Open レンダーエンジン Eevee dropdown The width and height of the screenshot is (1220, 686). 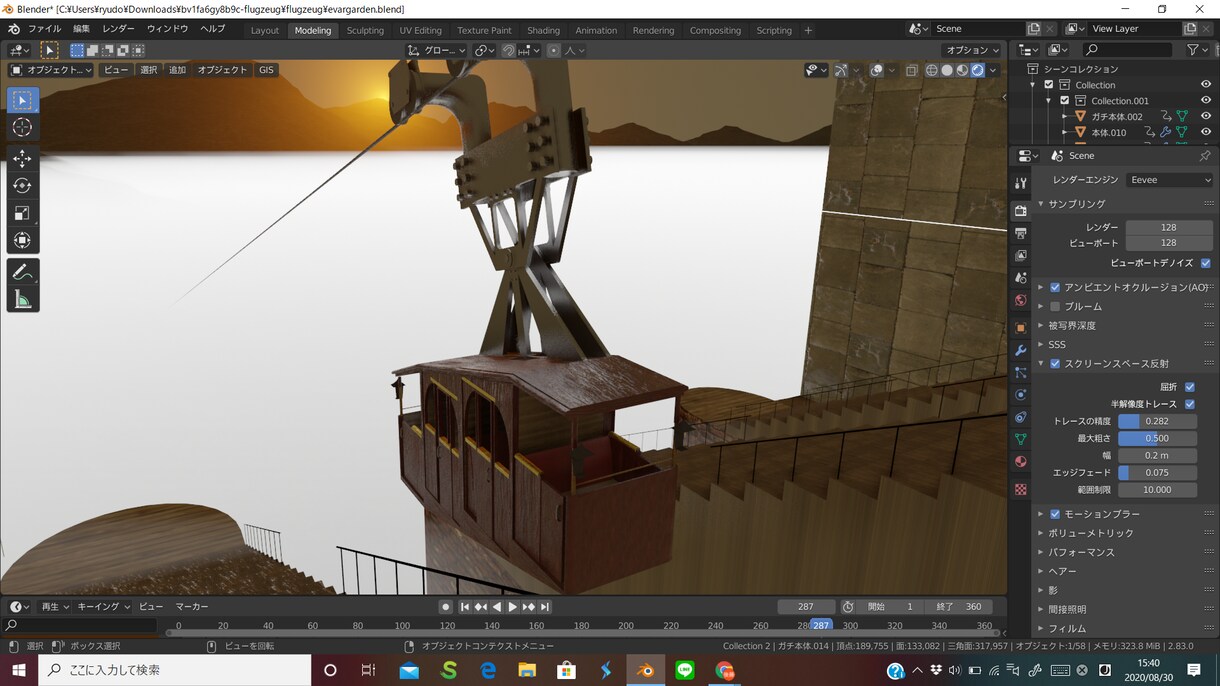tap(1169, 180)
